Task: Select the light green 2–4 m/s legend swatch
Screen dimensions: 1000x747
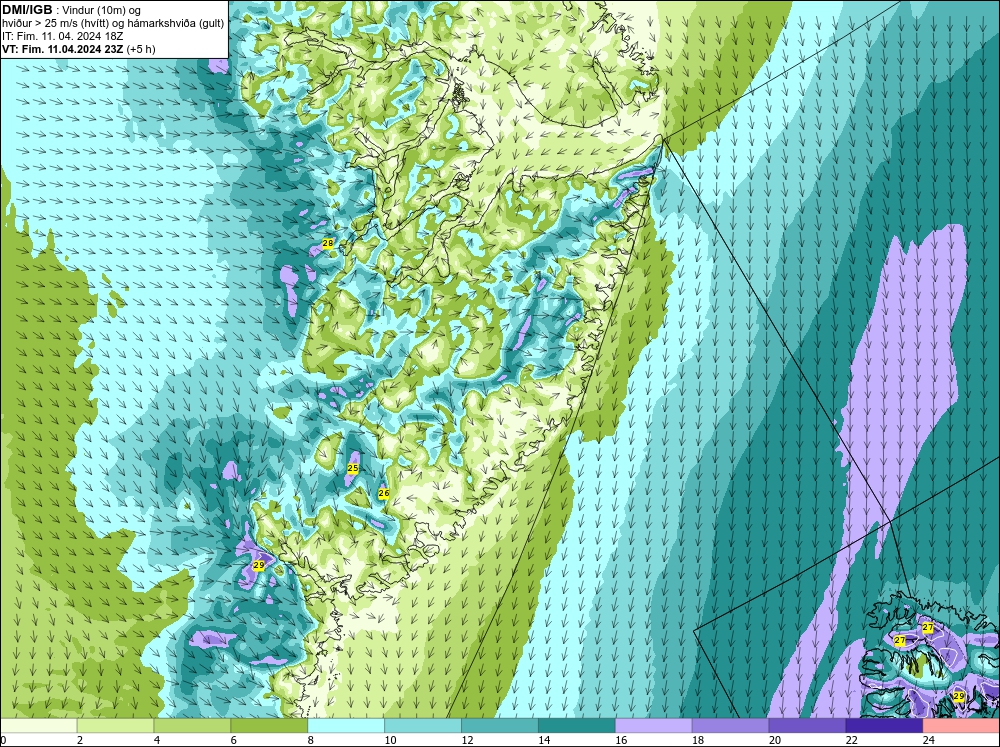Action: (115, 726)
